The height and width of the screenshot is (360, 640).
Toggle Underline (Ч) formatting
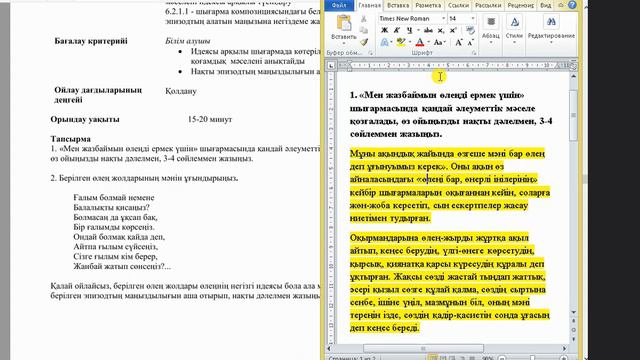click(409, 30)
